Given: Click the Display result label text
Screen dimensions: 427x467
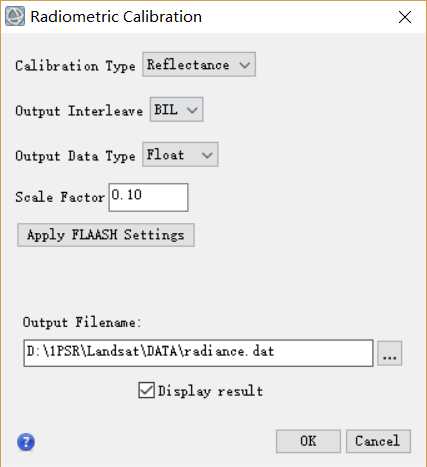Looking at the screenshot, I should coord(211,391).
